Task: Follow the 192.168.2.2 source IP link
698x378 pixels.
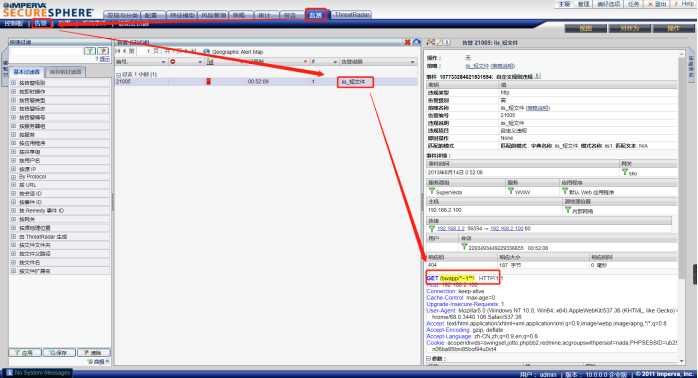Action: click(450, 228)
